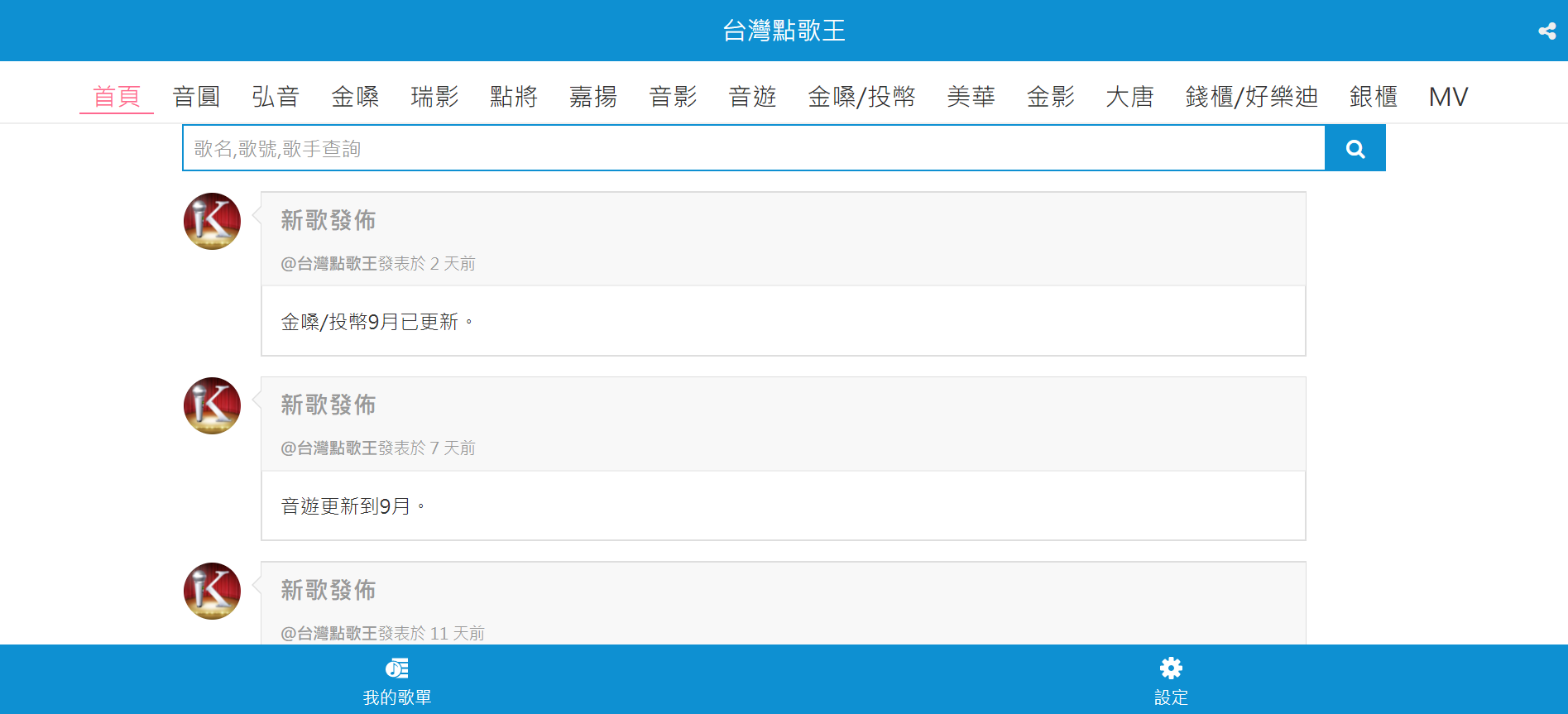
Task: Click @台灣點歌王 author on 2 天前 post
Action: click(x=329, y=263)
